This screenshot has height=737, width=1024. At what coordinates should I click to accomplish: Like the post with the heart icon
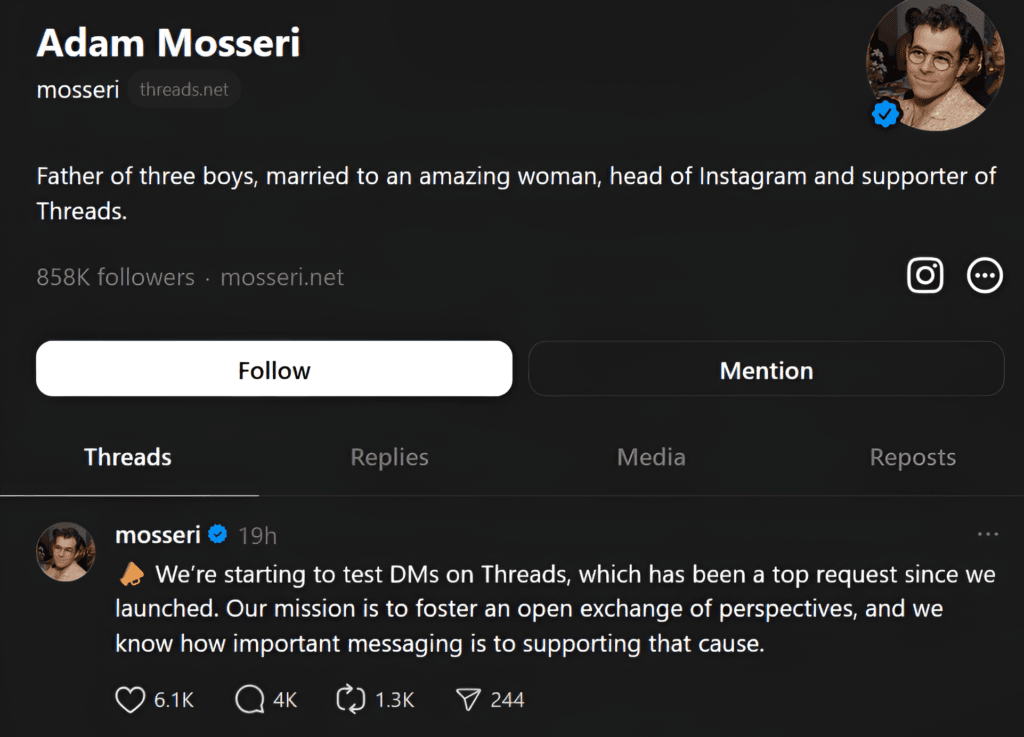[130, 699]
